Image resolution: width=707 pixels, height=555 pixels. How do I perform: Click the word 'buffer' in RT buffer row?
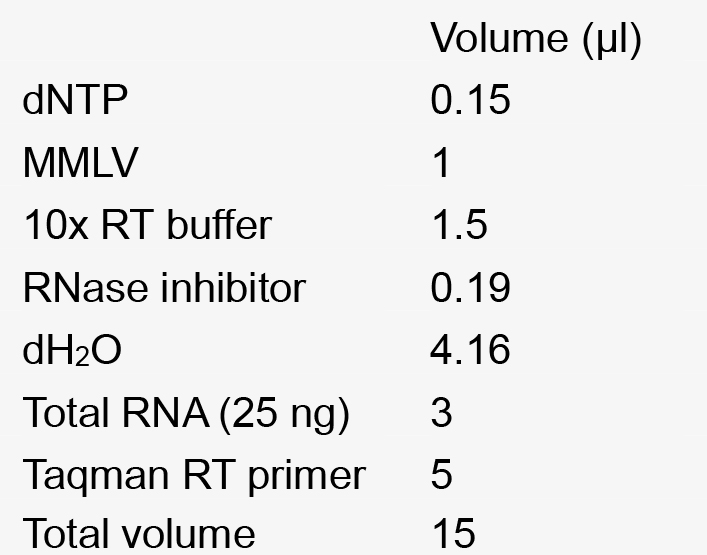(220, 225)
